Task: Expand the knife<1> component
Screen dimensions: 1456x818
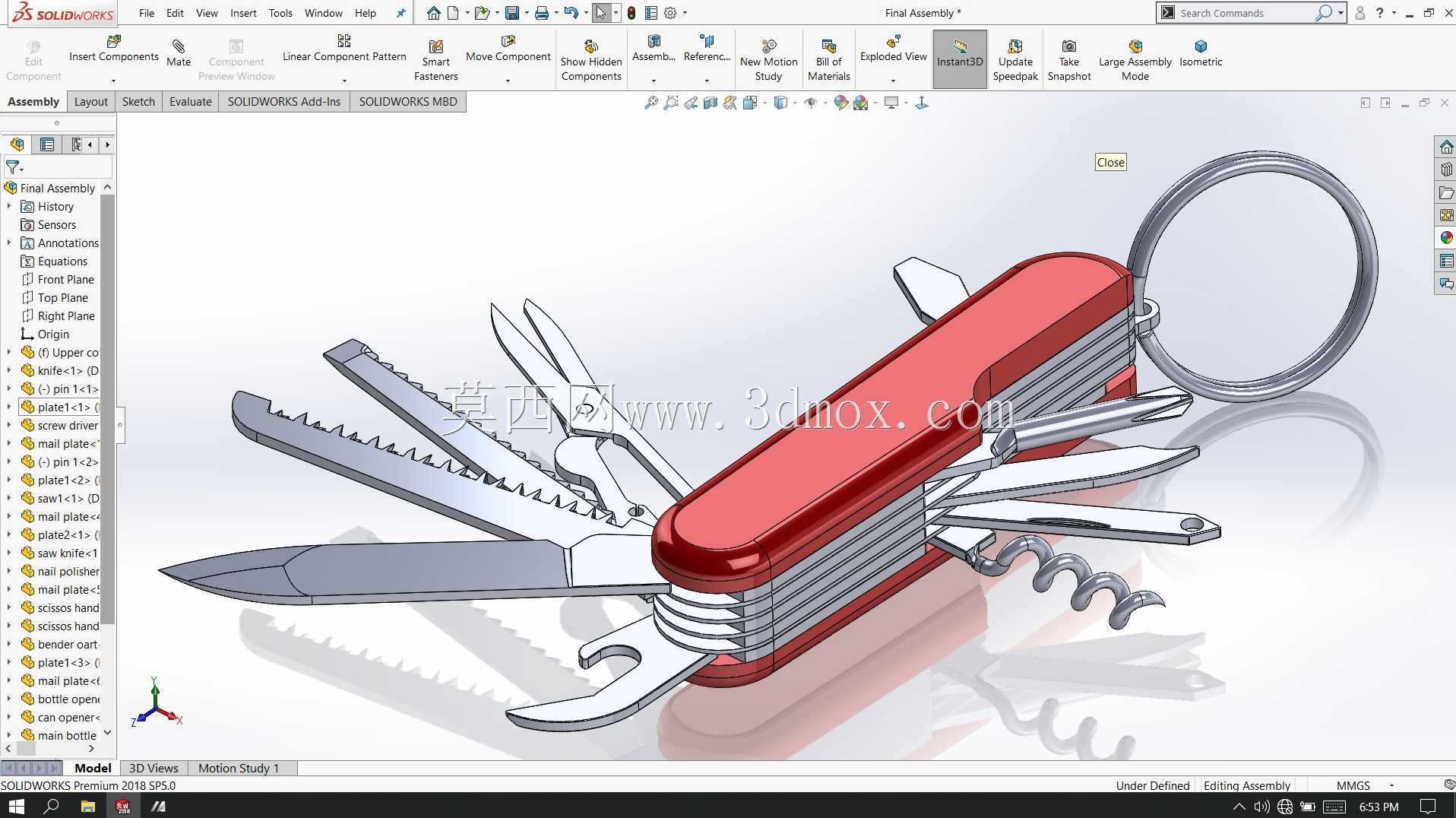Action: pos(9,370)
